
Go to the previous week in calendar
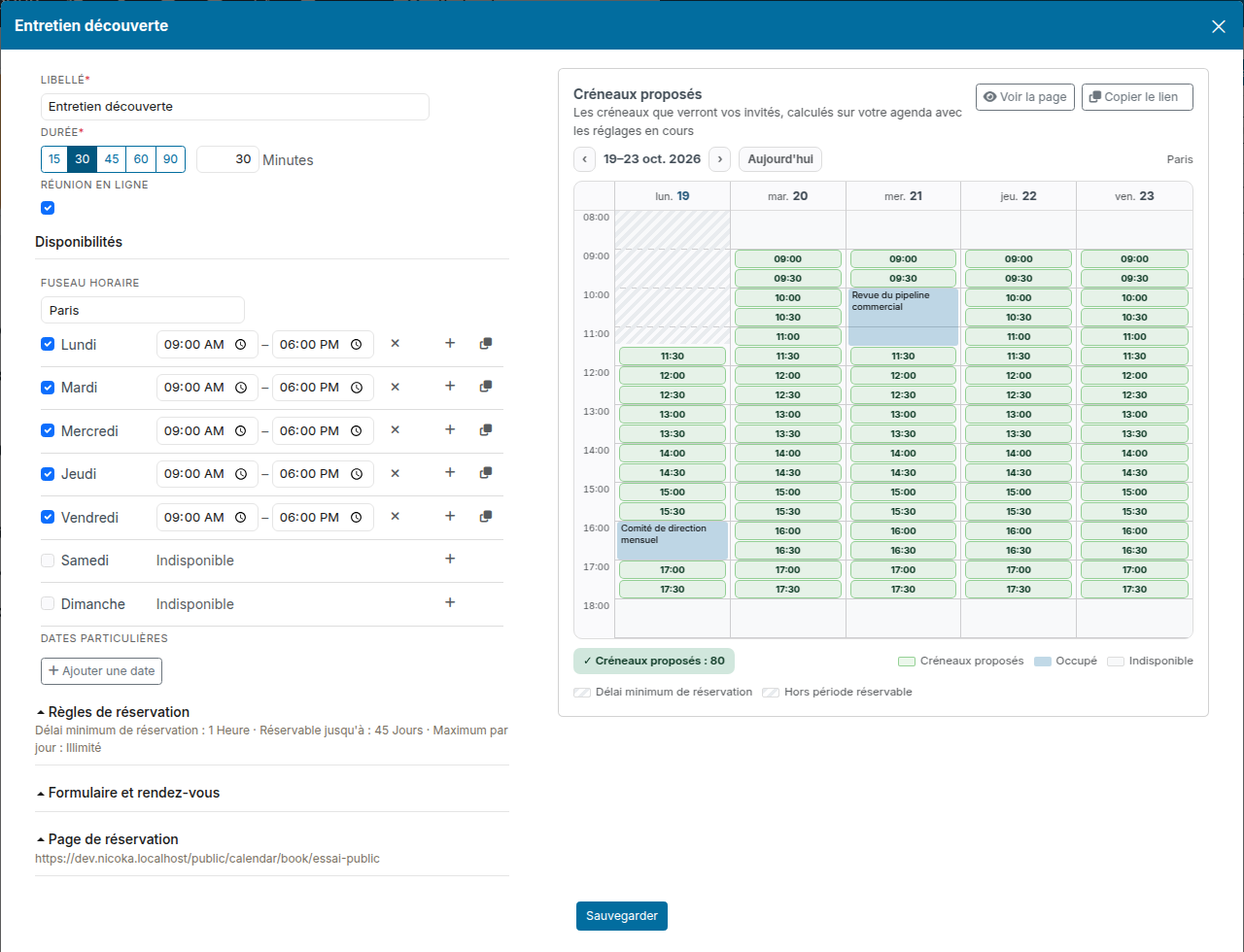pyautogui.click(x=584, y=159)
